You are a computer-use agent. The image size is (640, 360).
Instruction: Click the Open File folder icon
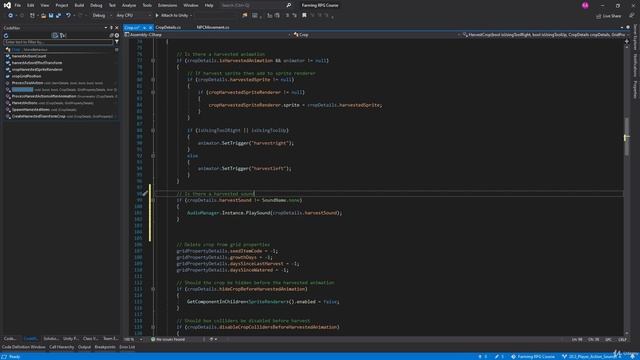click(43, 16)
